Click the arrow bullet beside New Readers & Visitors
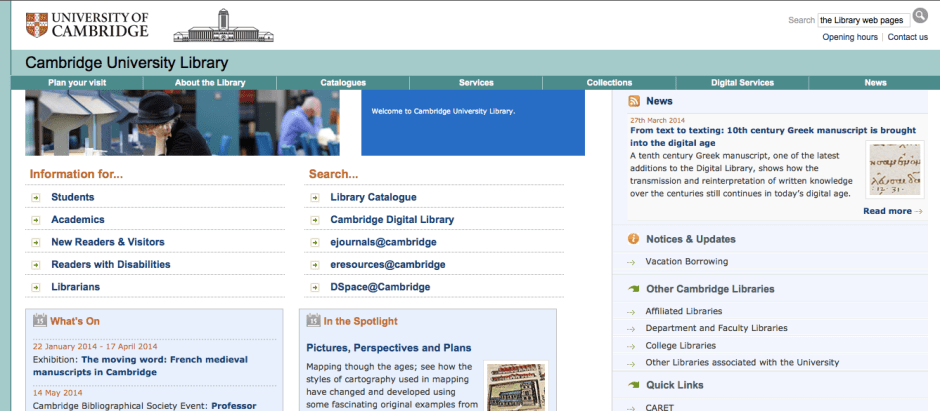 click(x=36, y=243)
